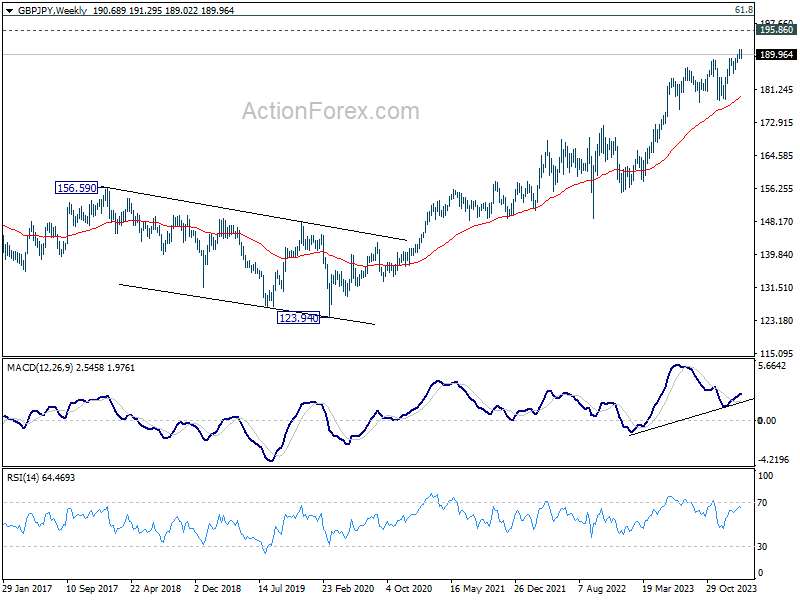Click the 156.590 high price label
This screenshot has height=600, width=800.
[77, 188]
